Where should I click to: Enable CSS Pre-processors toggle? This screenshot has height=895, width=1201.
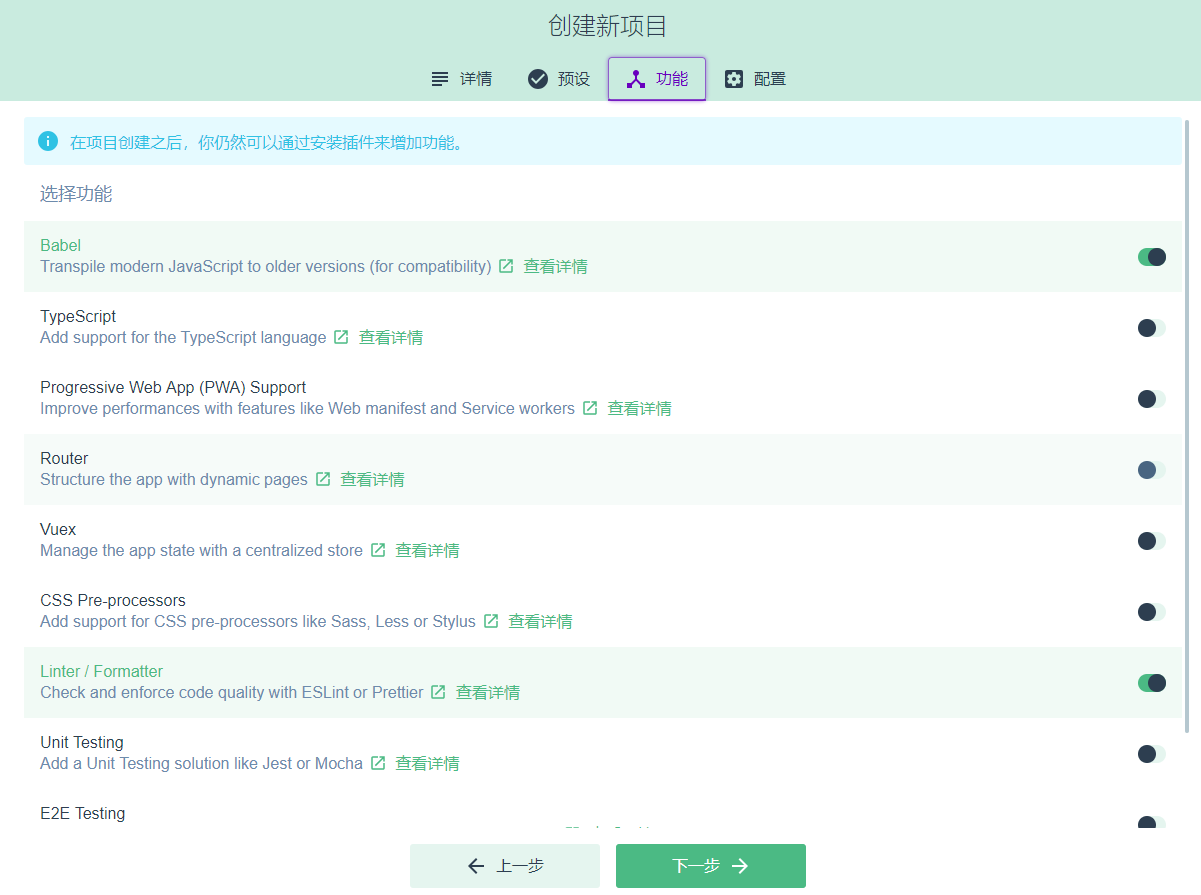pyautogui.click(x=1152, y=612)
